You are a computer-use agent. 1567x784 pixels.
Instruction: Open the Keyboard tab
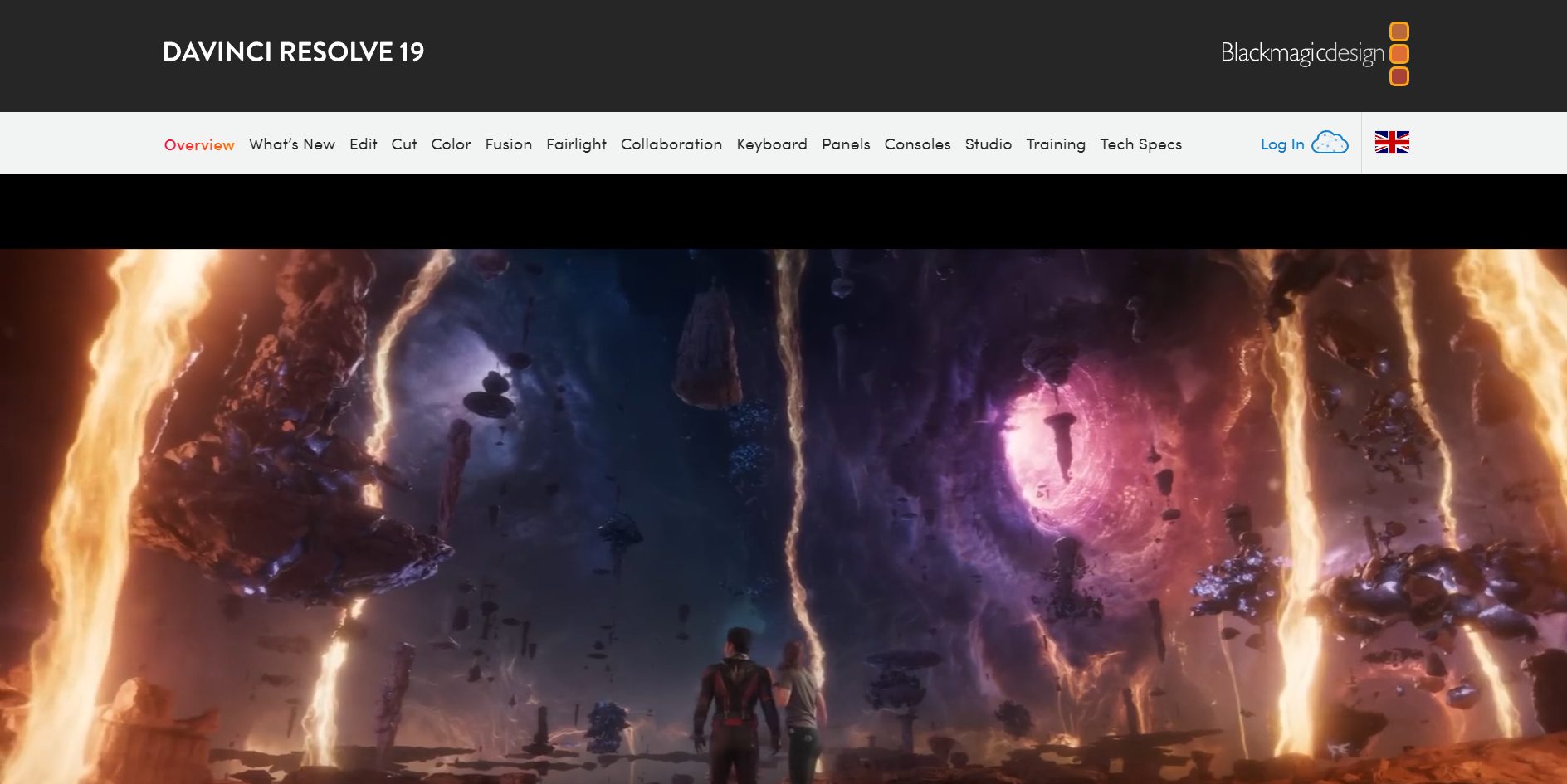coord(772,144)
